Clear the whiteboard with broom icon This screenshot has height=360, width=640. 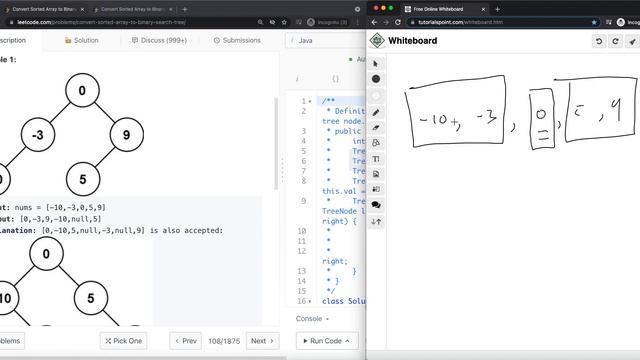click(x=632, y=41)
